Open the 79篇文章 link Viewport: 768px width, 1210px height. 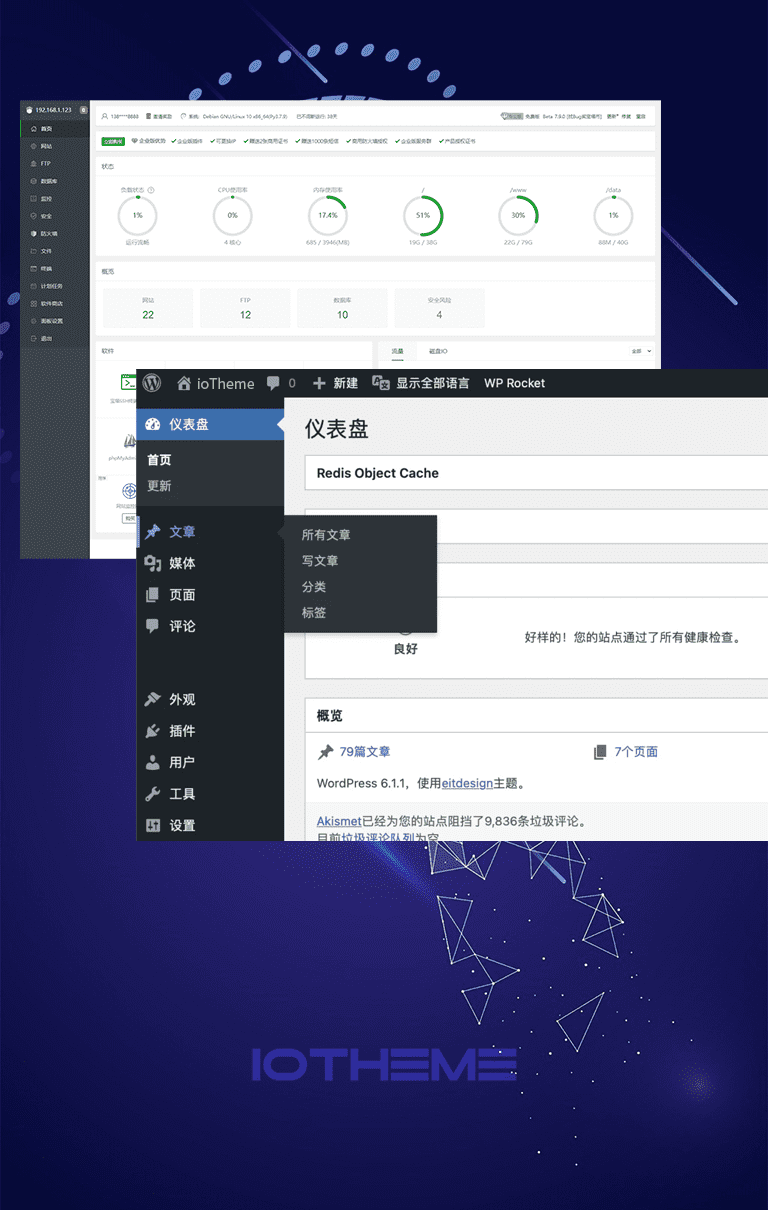(x=365, y=752)
